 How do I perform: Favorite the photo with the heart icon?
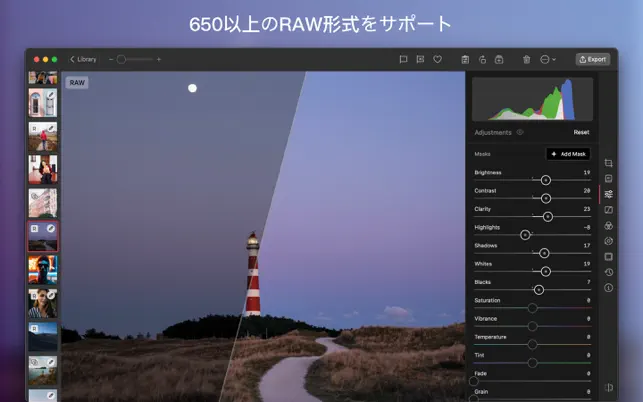coord(438,59)
